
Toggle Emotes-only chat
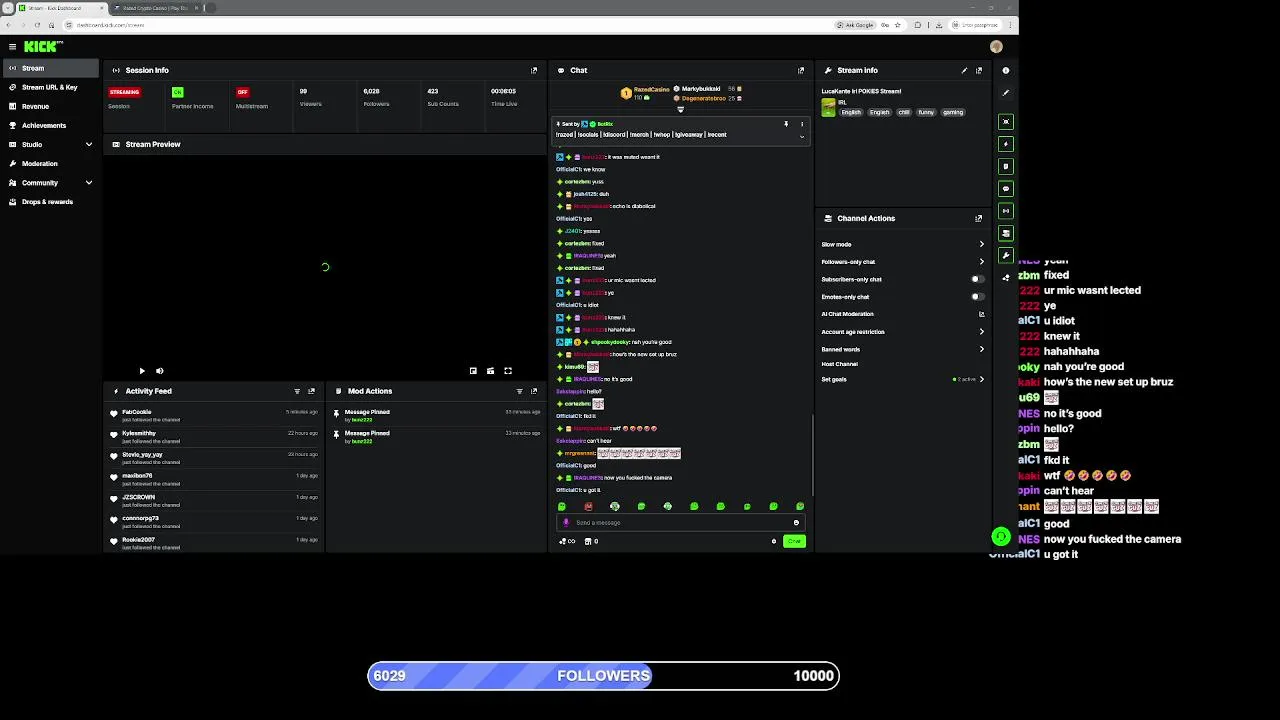click(x=977, y=297)
